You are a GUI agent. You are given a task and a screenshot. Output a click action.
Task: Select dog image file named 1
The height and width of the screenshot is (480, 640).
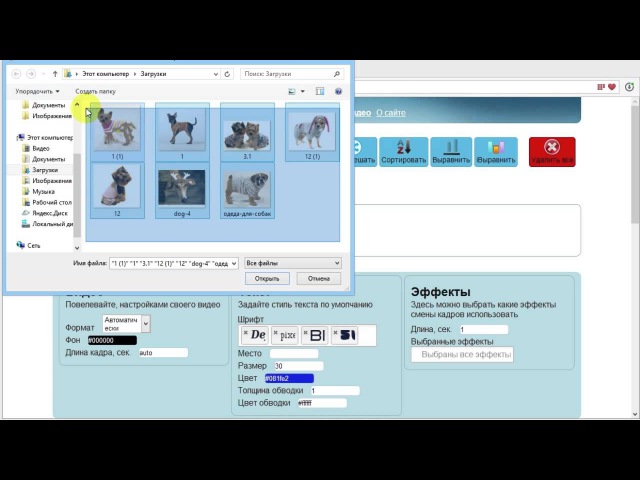point(182,131)
